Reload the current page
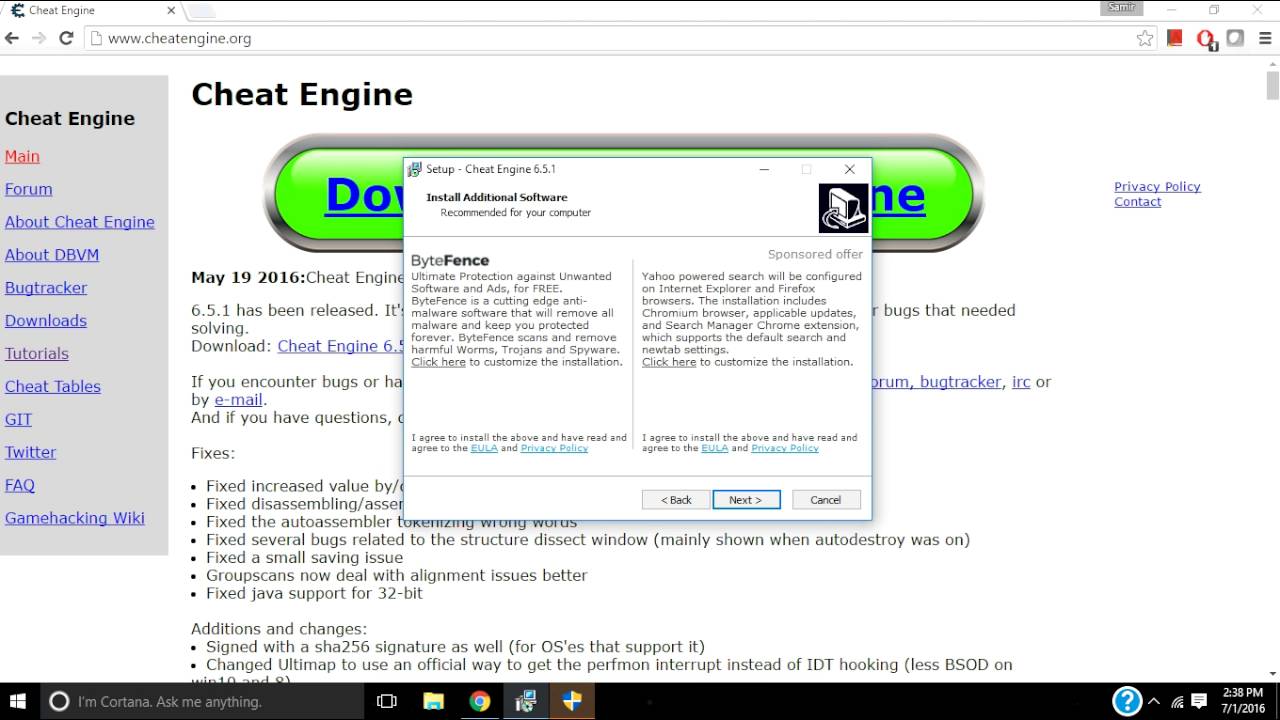The height and width of the screenshot is (720, 1280). 66,38
